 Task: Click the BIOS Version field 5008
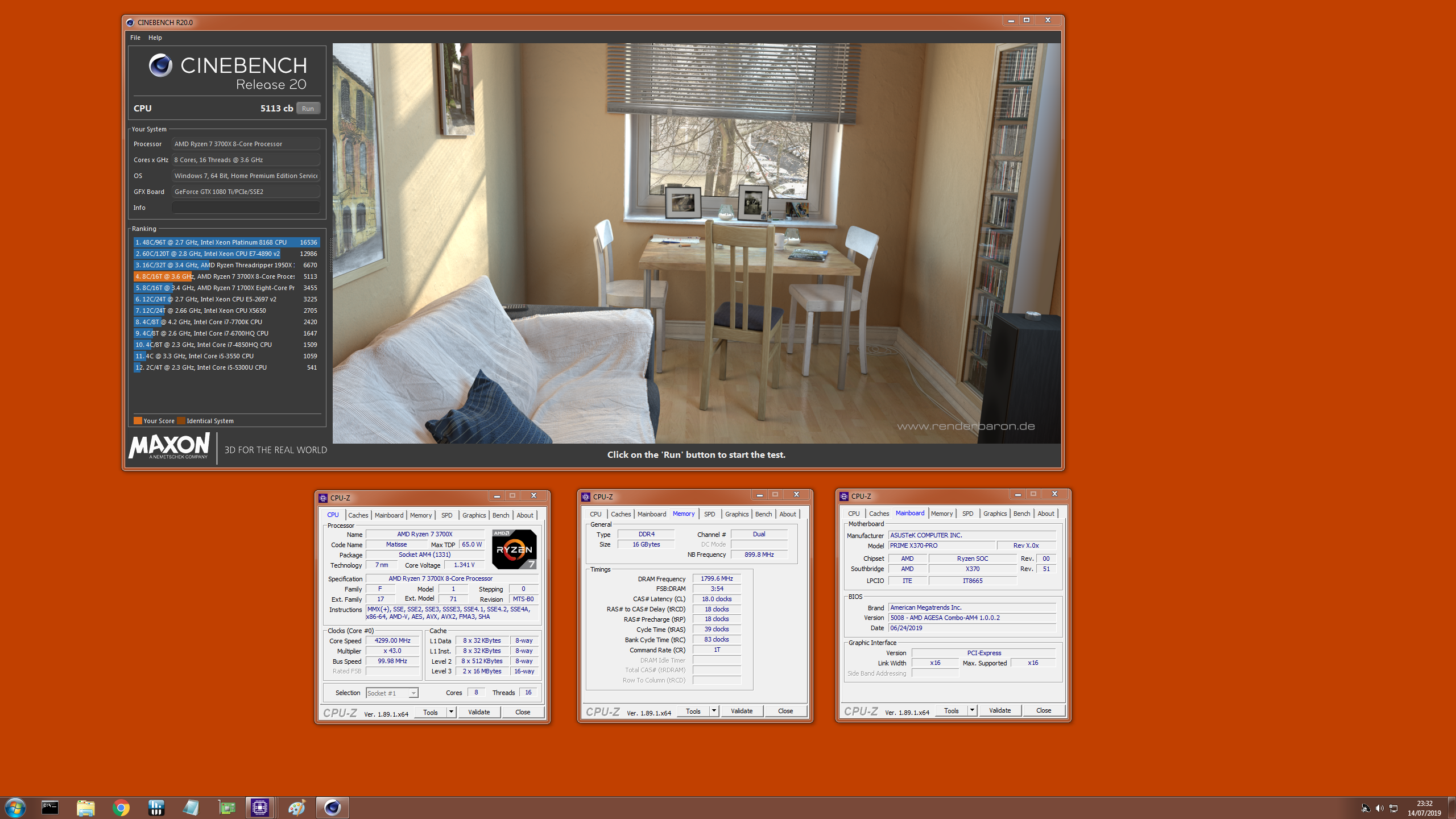(x=972, y=618)
